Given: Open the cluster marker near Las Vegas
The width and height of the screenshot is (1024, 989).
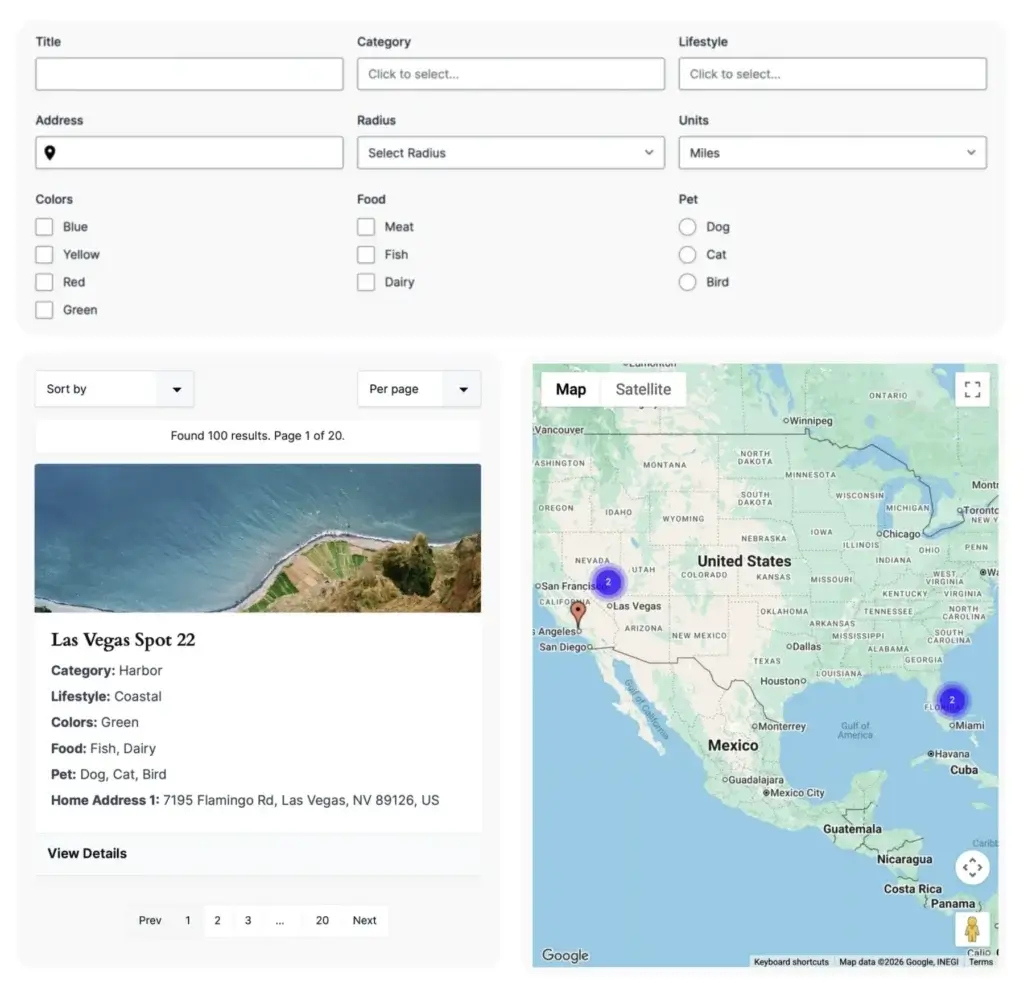Looking at the screenshot, I should 608,581.
